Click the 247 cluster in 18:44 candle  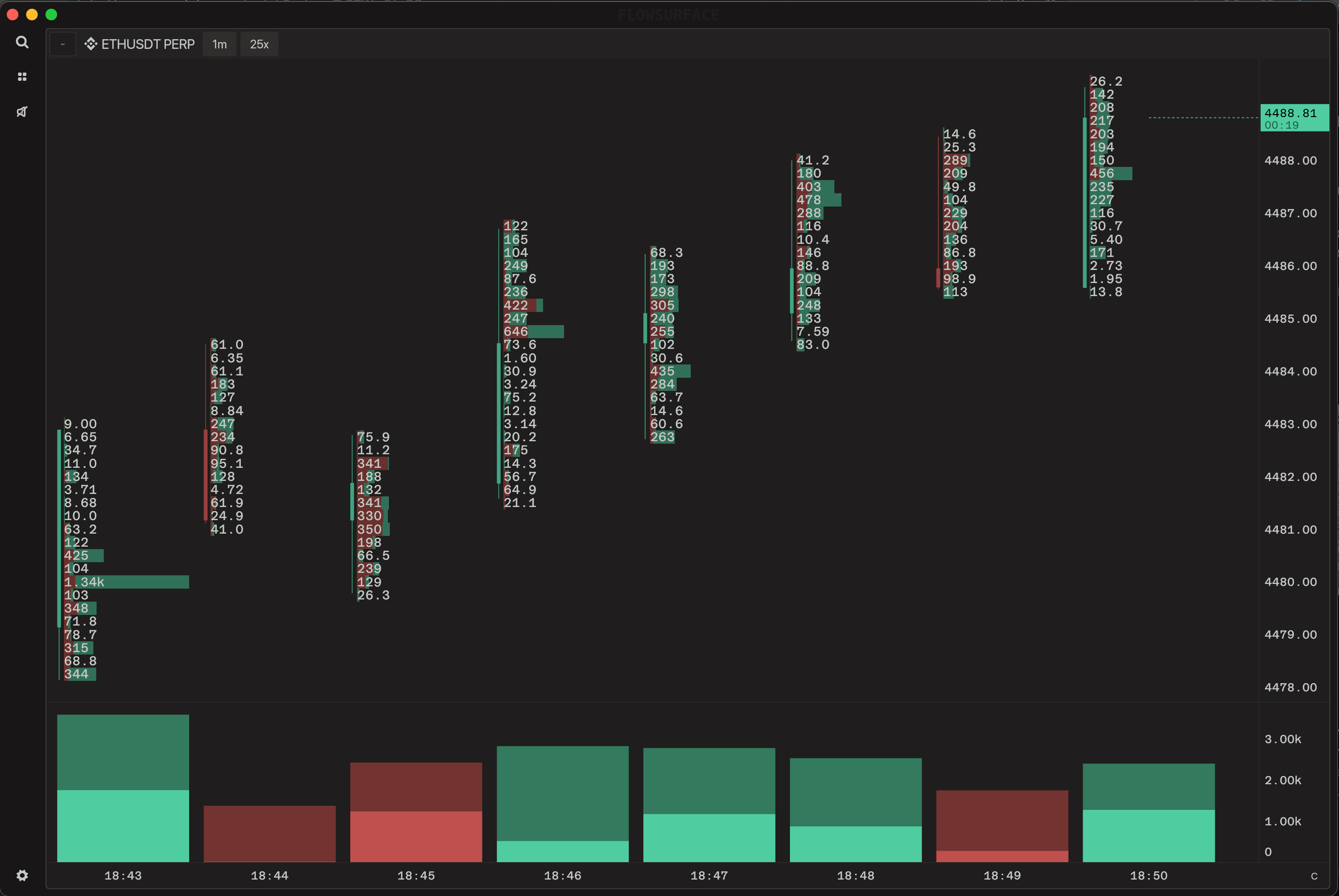pyautogui.click(x=222, y=424)
